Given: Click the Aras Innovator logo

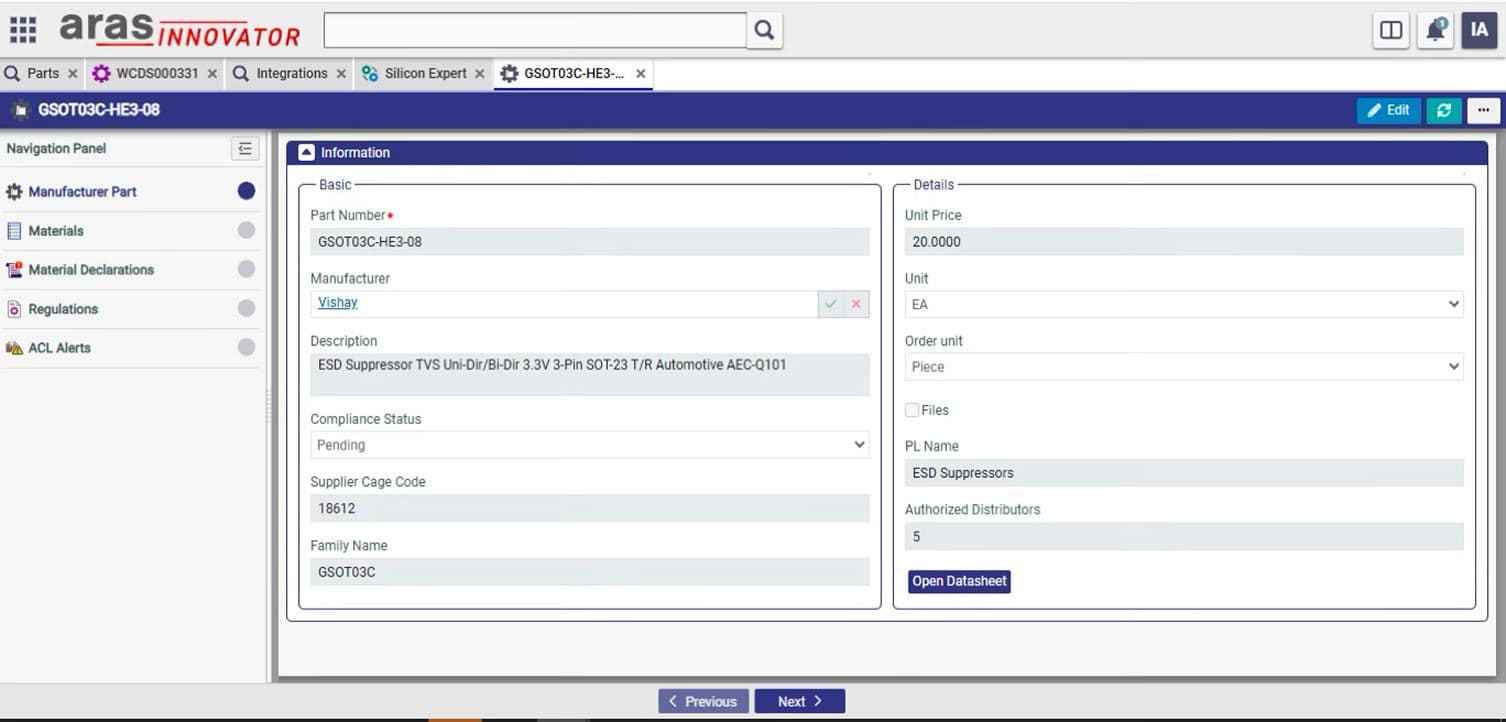Looking at the screenshot, I should coord(180,30).
